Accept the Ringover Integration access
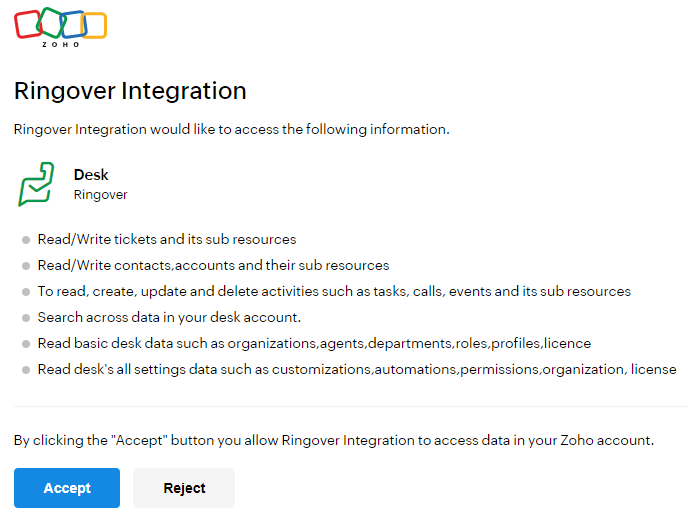 (67, 488)
